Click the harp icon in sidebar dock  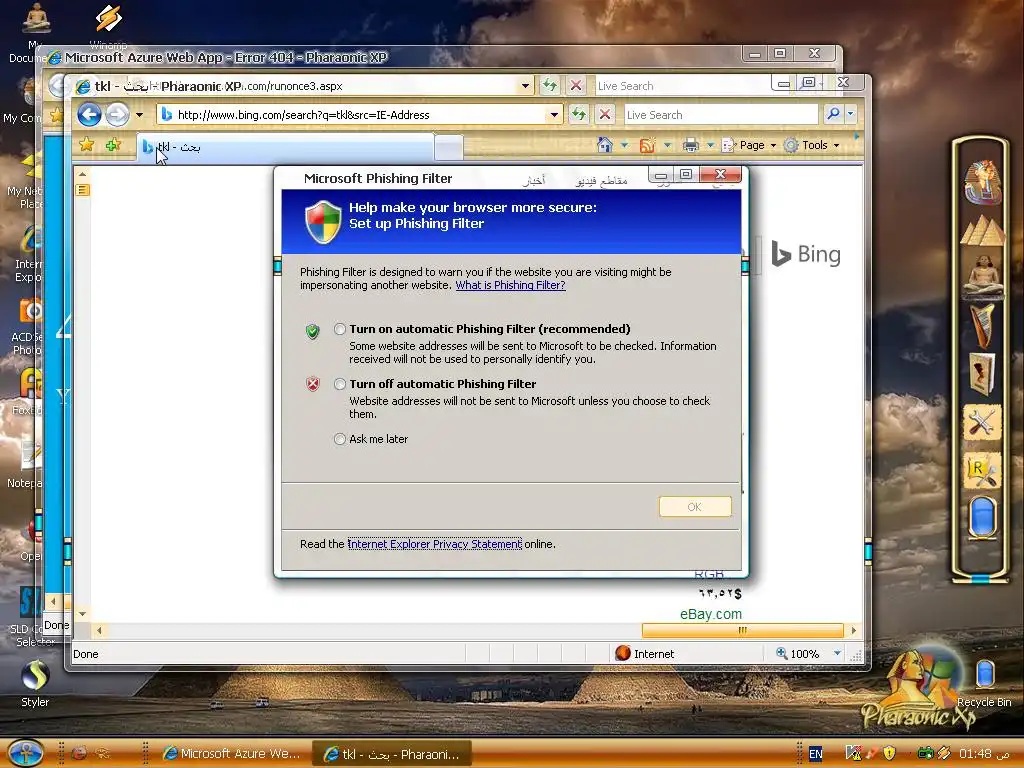(982, 325)
